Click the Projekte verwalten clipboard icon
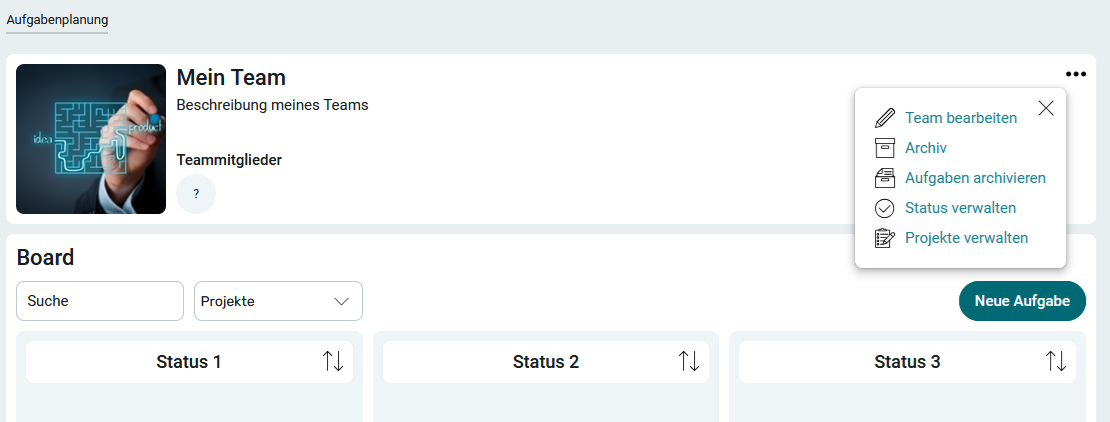 (x=884, y=238)
